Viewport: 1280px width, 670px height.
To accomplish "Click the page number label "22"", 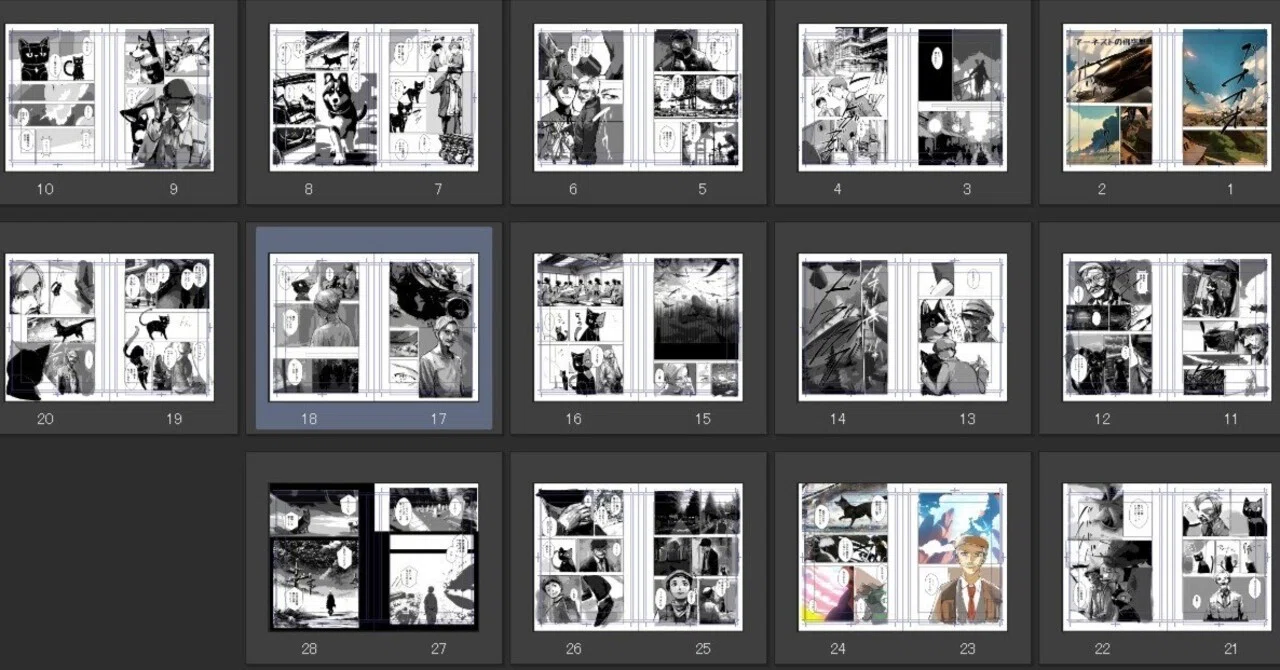I will (x=1102, y=649).
